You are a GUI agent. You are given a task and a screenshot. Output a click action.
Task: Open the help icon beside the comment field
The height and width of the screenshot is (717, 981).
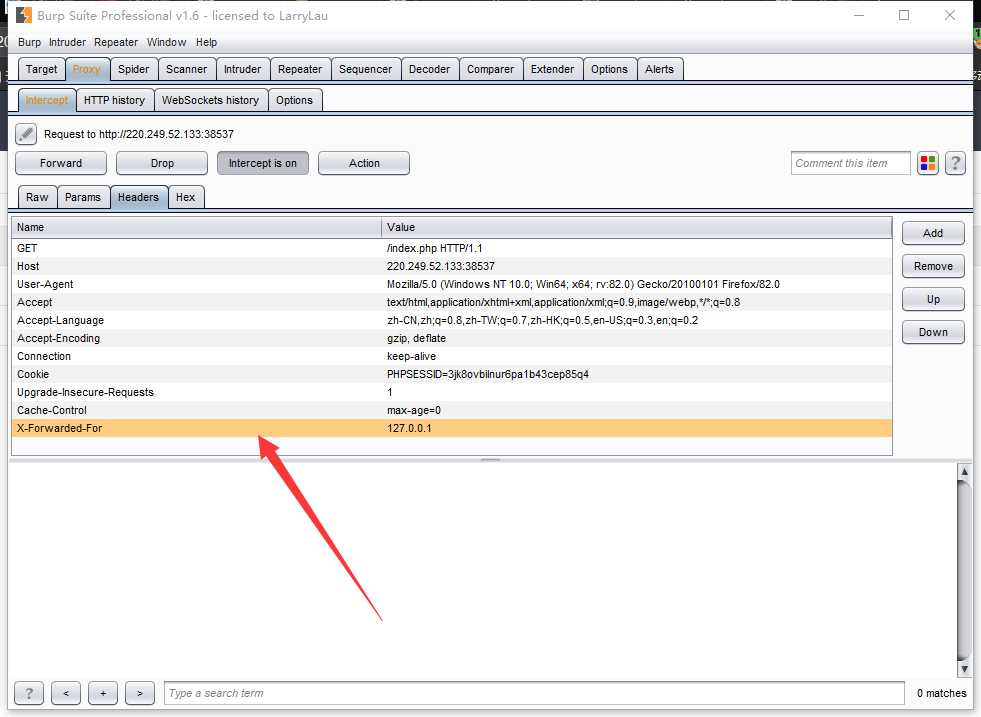pos(955,163)
